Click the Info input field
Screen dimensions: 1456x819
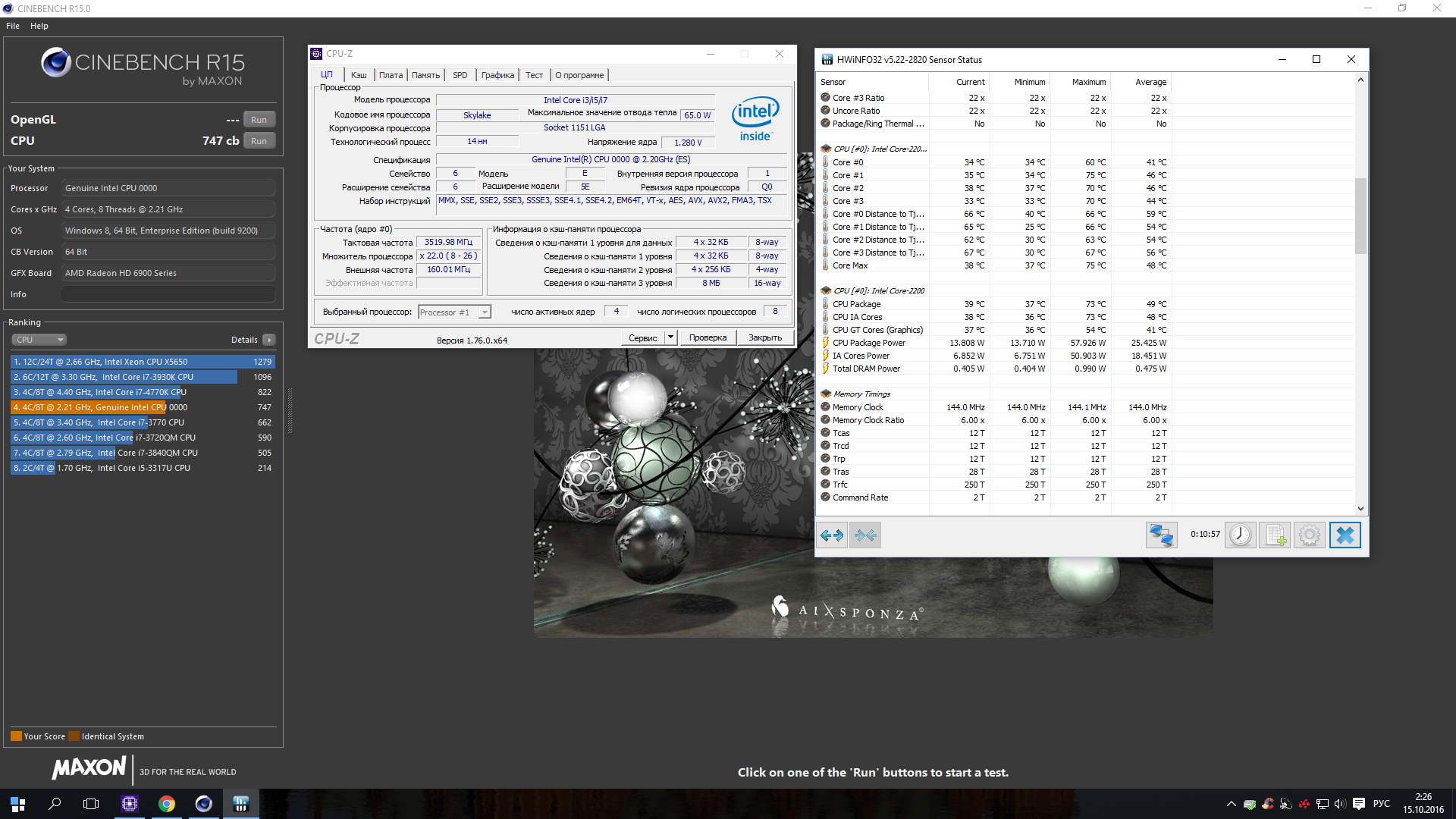pyautogui.click(x=168, y=294)
